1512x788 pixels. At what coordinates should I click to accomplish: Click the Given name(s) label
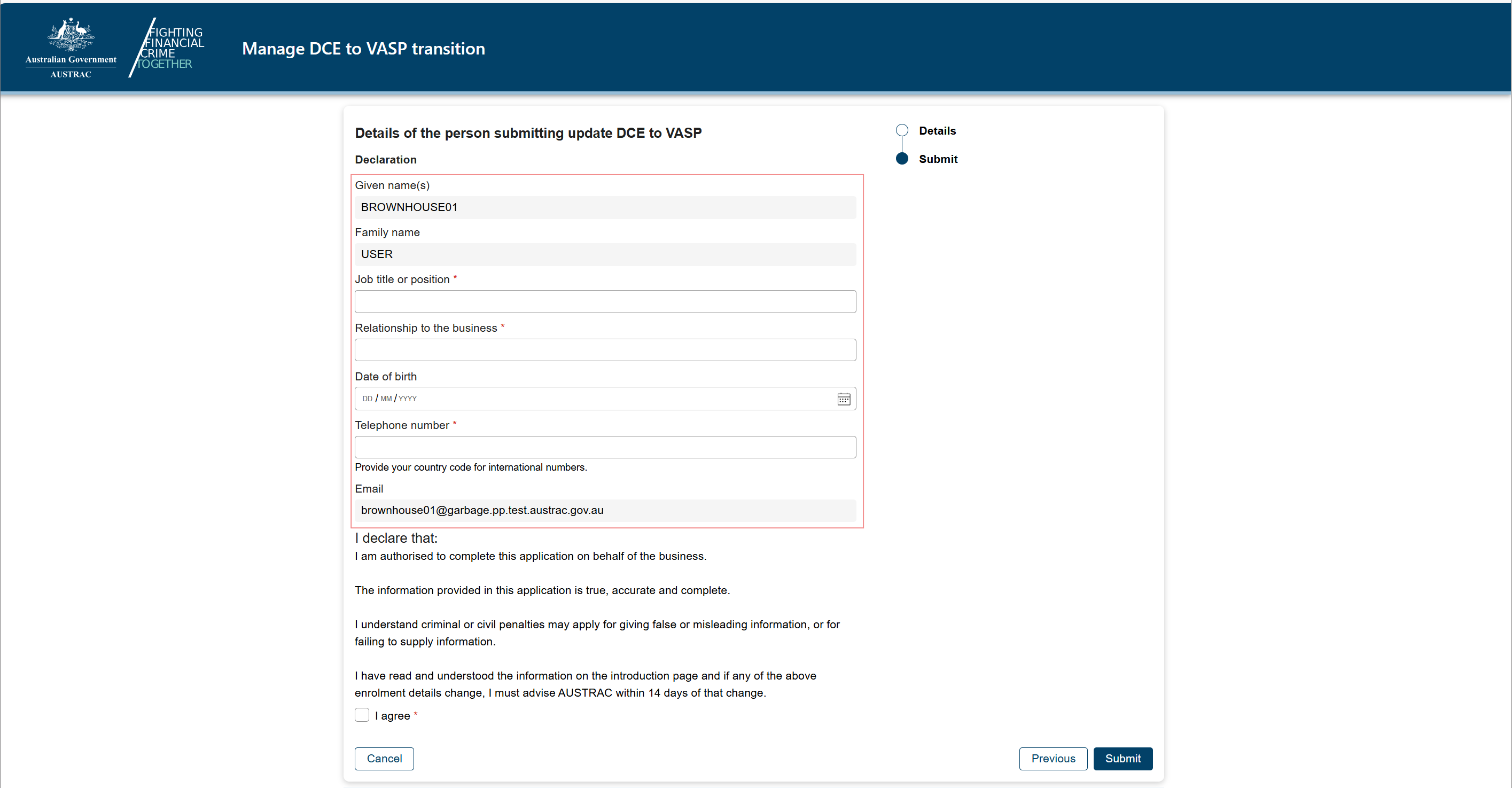(x=392, y=185)
